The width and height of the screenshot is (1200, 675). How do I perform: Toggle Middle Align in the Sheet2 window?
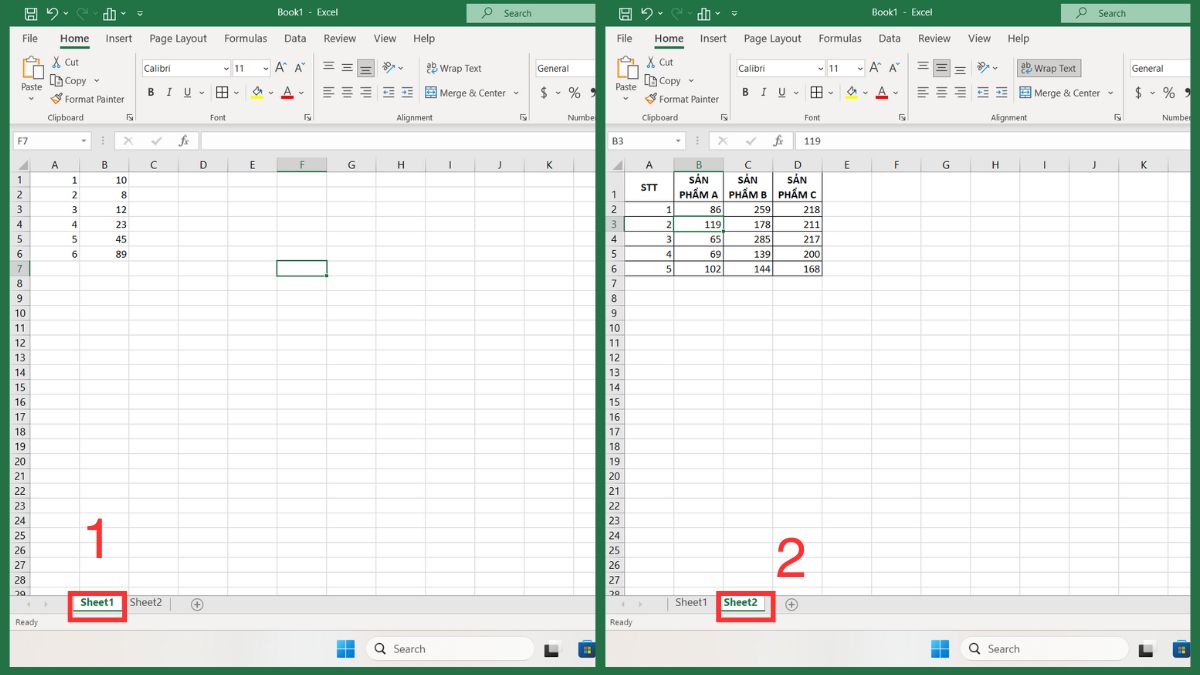coord(941,68)
